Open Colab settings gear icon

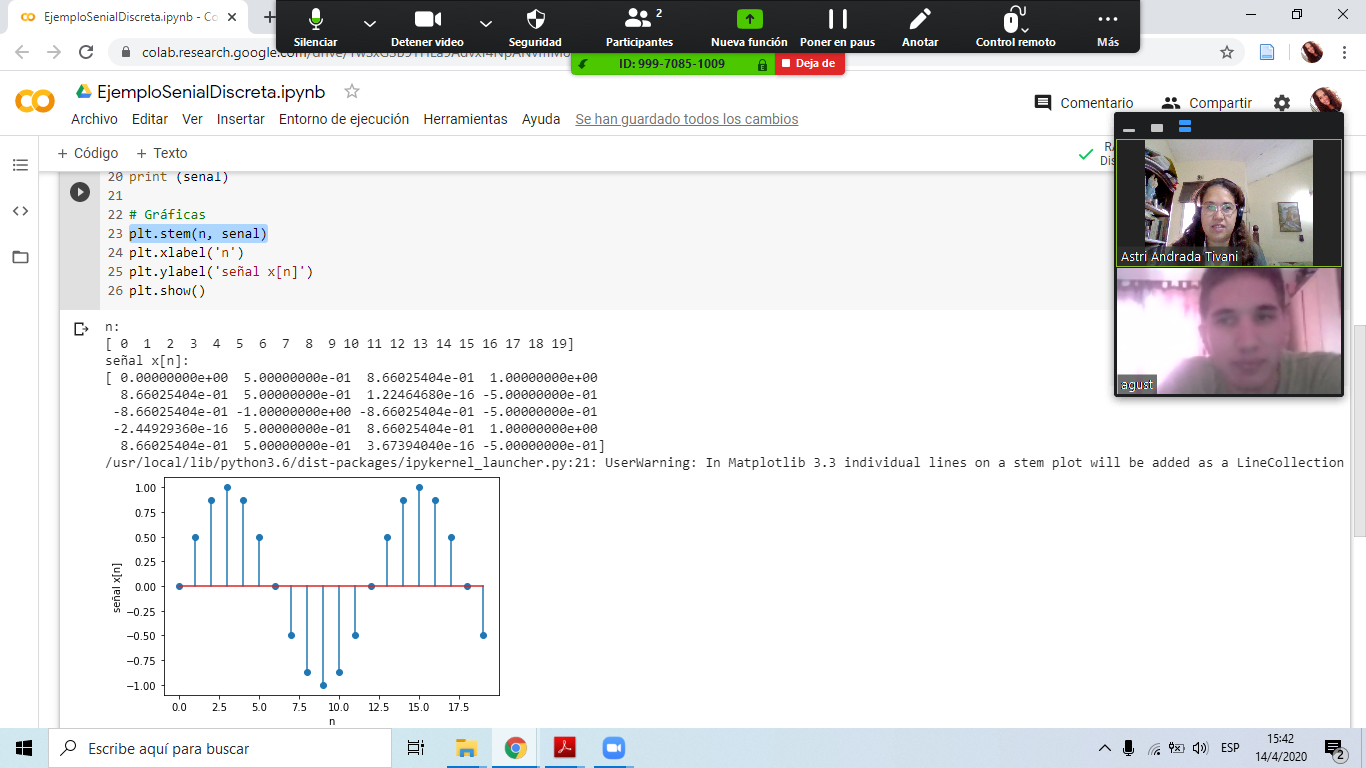click(1281, 103)
